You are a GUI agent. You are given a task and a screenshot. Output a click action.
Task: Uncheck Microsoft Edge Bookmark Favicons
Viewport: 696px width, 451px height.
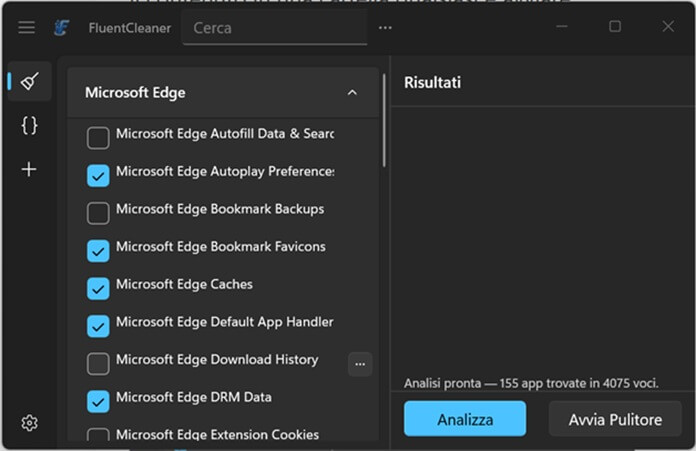(98, 251)
